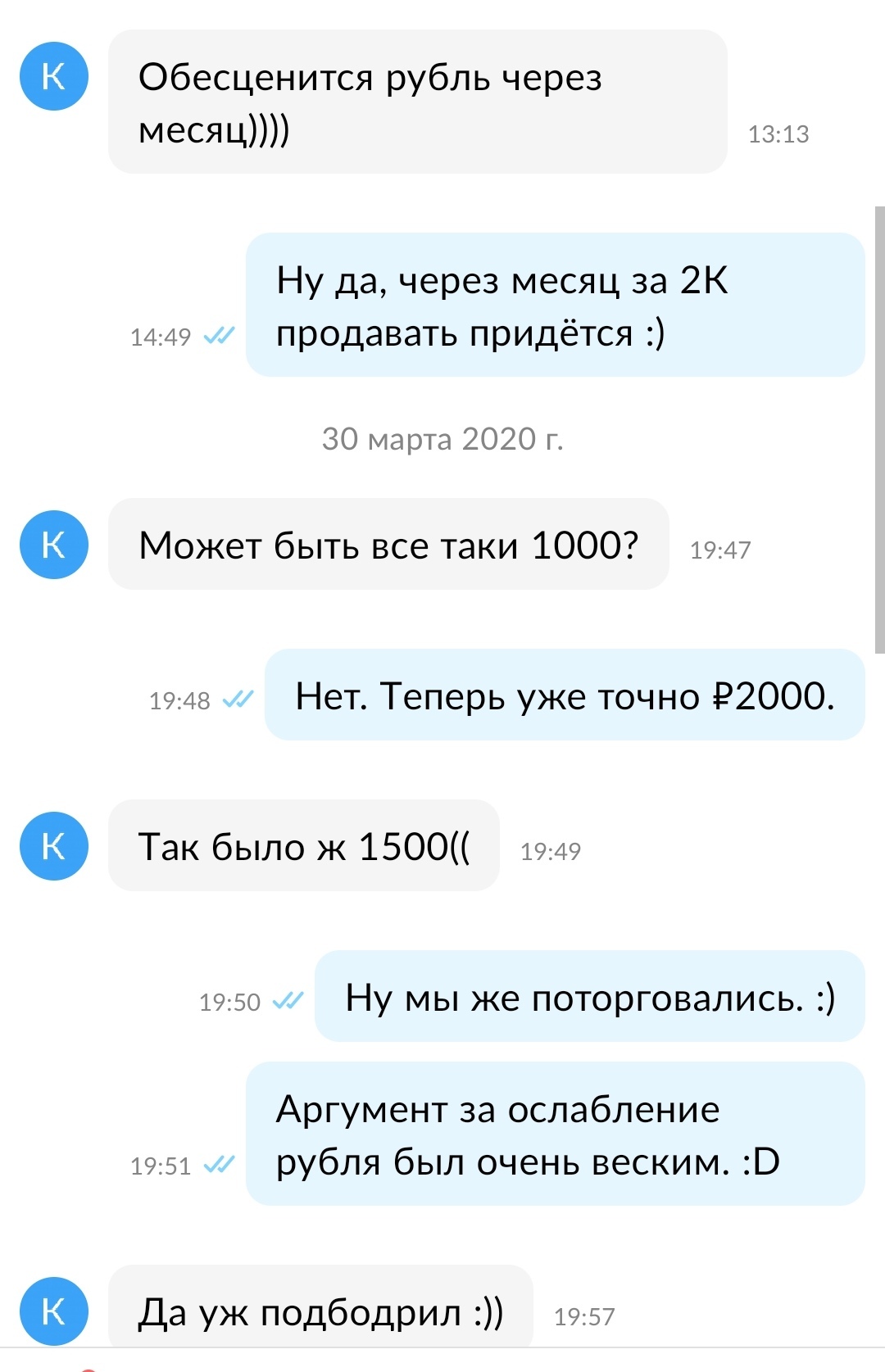This screenshot has height=1372, width=885.
Task: Tap read checkmarks next to 14:49
Action: coord(219,335)
